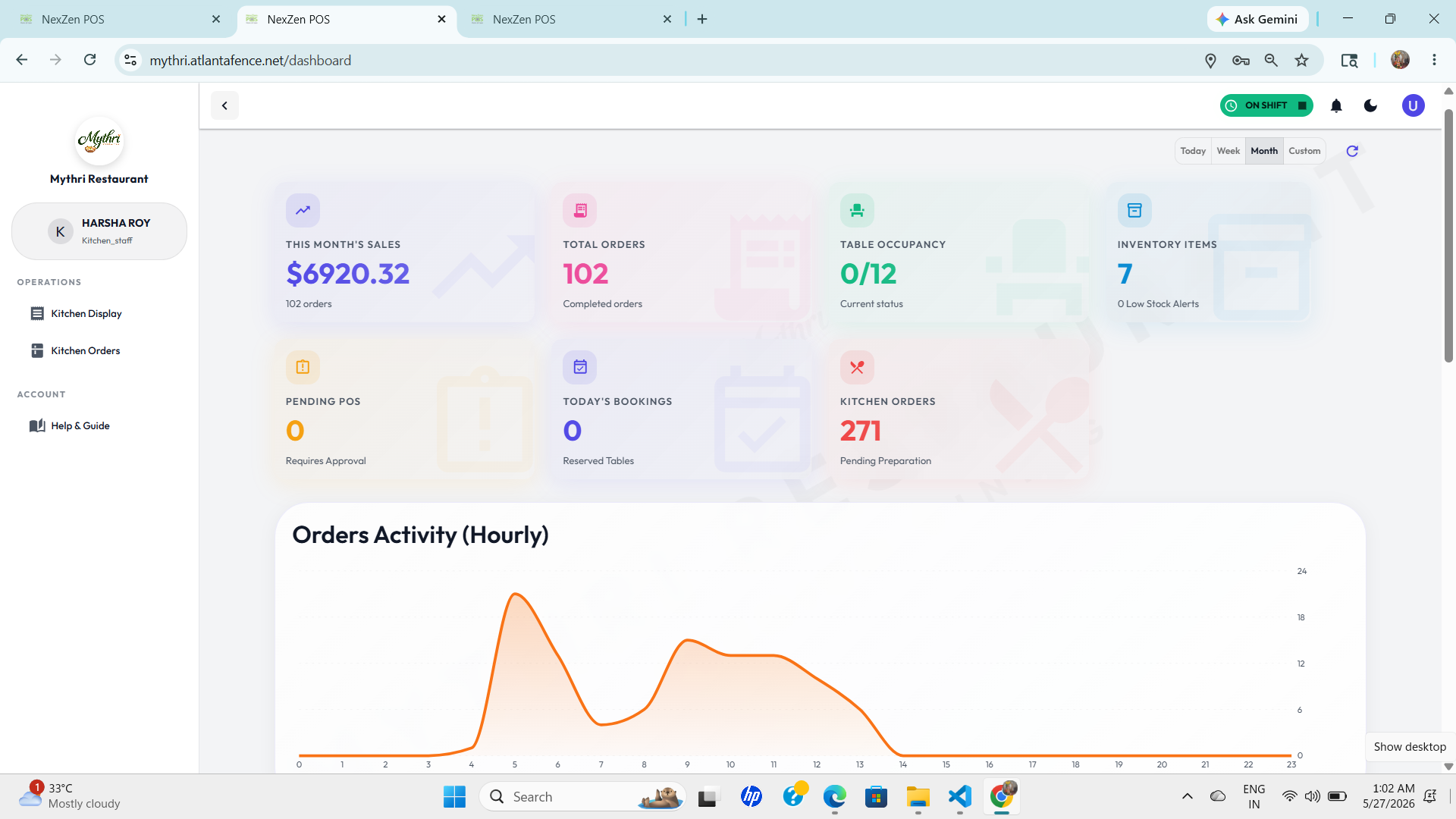Toggle the ON SHIFT status switch
Image resolution: width=1456 pixels, height=819 pixels.
click(x=1266, y=105)
